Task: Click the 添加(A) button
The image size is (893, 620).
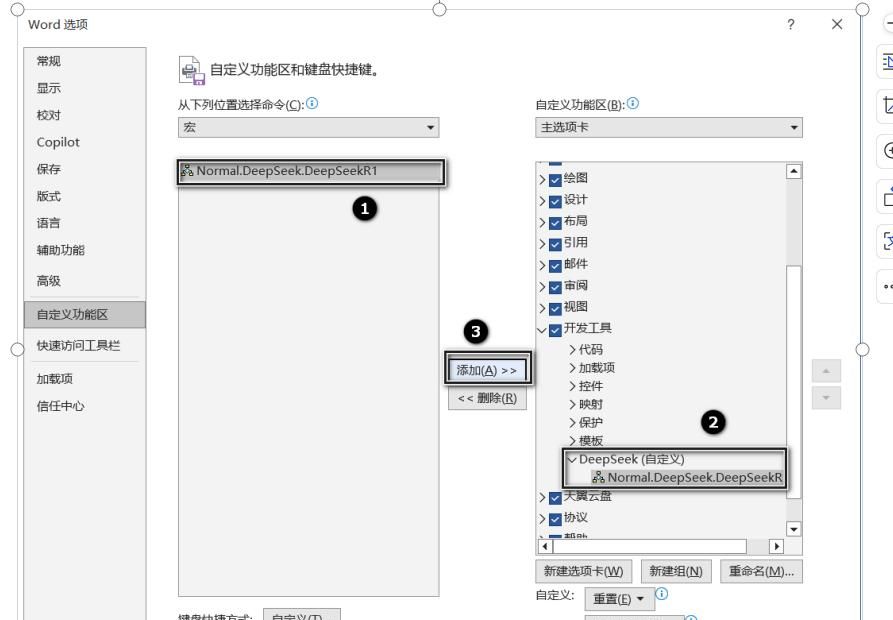Action: click(x=487, y=369)
